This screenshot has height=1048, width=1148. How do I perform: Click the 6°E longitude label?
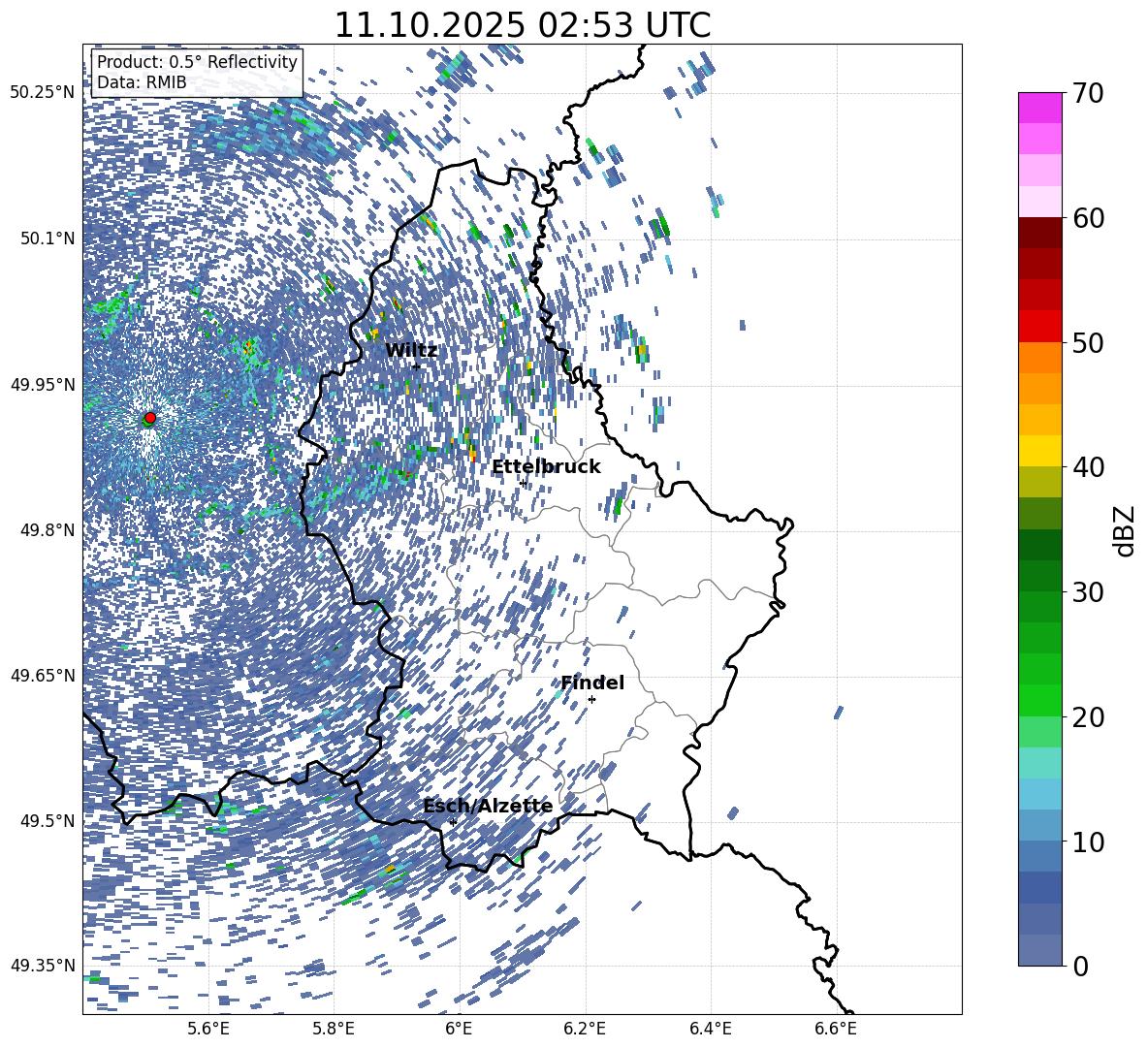pos(459,1029)
